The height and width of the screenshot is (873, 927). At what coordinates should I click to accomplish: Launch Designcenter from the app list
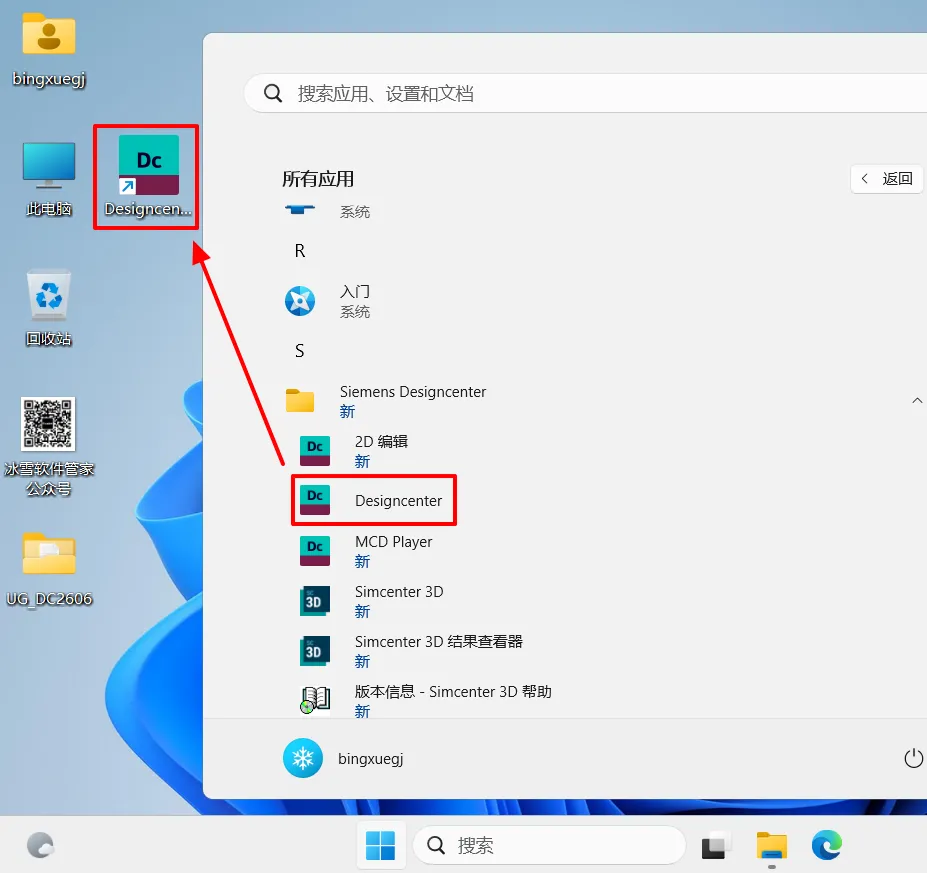[x=371, y=501]
